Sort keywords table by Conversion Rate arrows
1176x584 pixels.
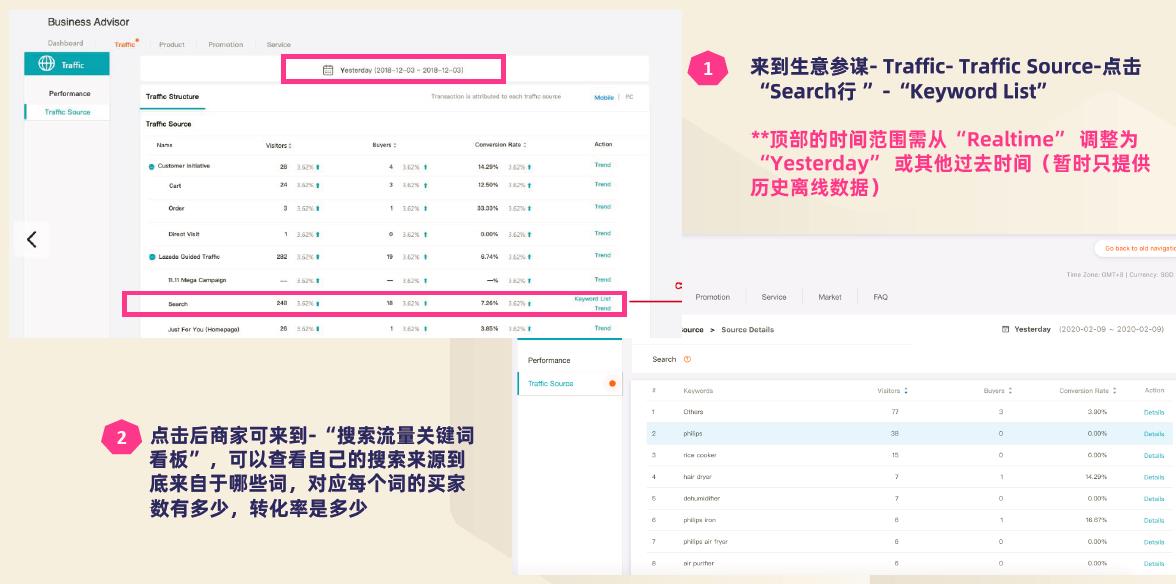pos(1114,391)
